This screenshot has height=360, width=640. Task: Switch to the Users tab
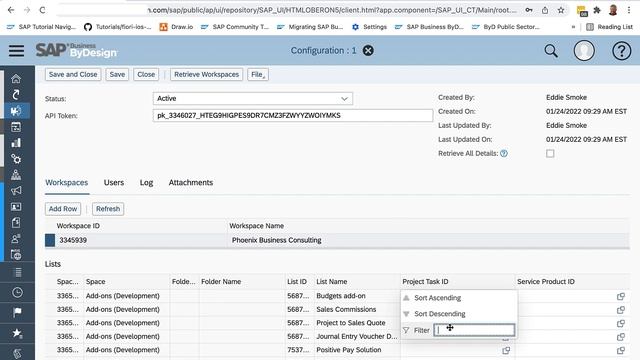114,182
